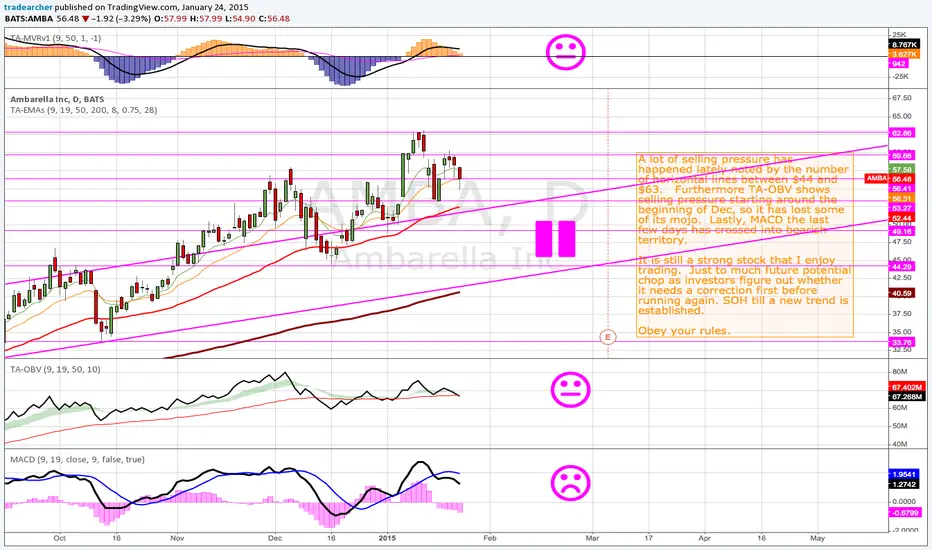Click the 50M tick on OBV axis
This screenshot has width=932, height=550.
pyautogui.click(x=899, y=426)
